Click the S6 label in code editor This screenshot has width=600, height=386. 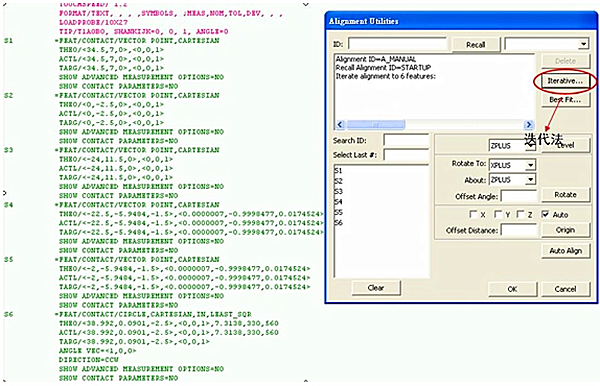pos(8,314)
